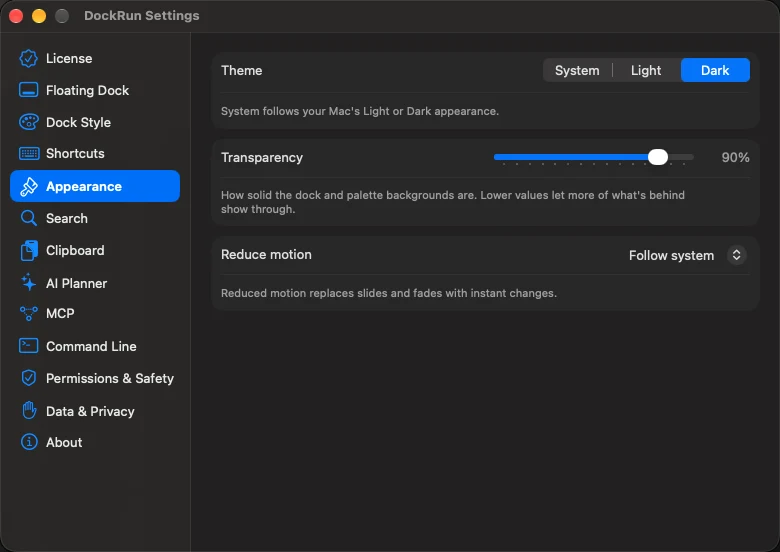Open the Reduce motion Follow system dropdown
Screen dimensions: 780x552
coord(687,255)
